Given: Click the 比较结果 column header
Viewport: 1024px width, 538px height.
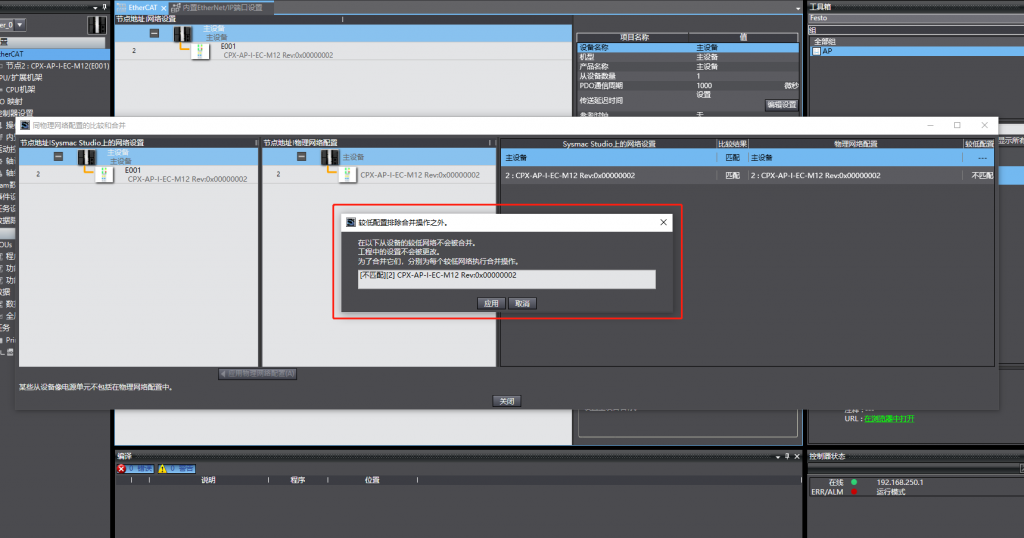Looking at the screenshot, I should point(732,144).
